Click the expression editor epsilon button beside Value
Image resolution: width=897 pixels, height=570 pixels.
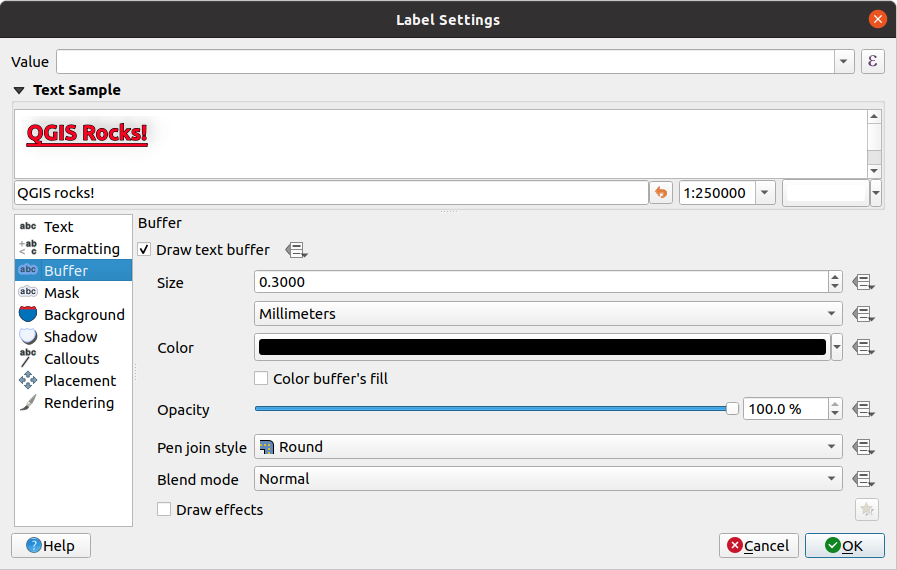click(x=873, y=61)
